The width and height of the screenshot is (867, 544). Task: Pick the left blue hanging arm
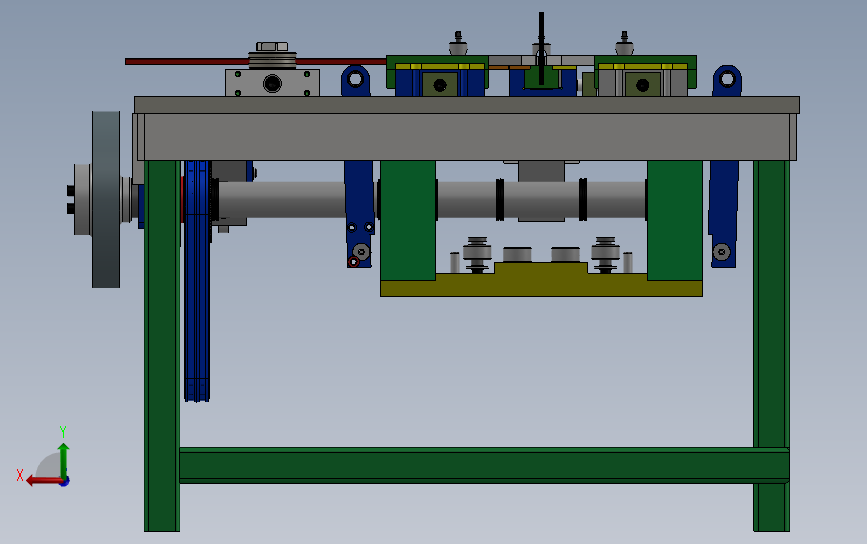tap(359, 214)
